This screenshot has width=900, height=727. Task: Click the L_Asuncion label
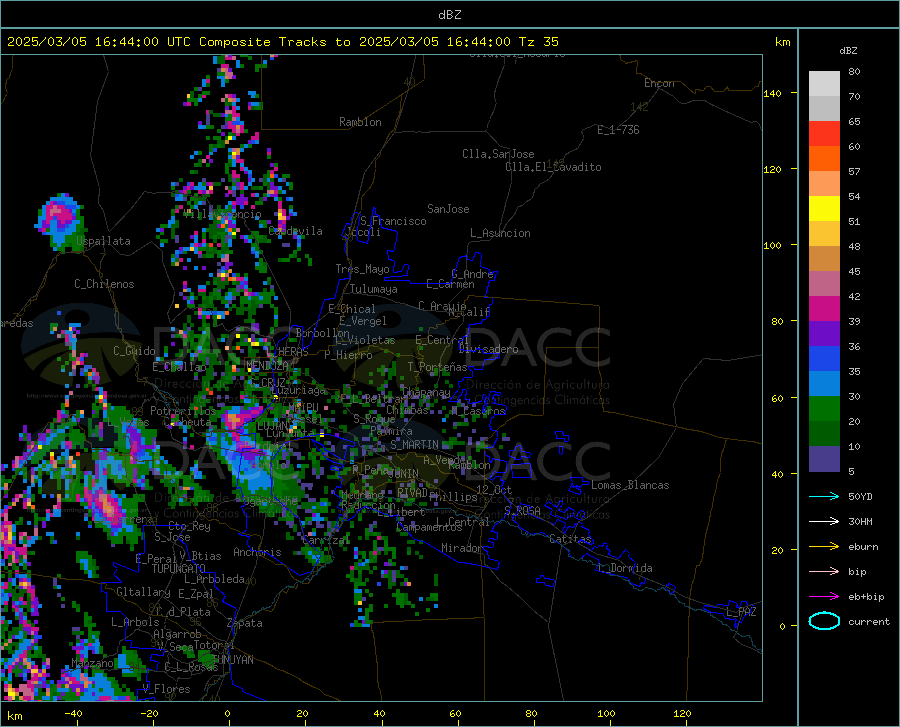pyautogui.click(x=500, y=233)
